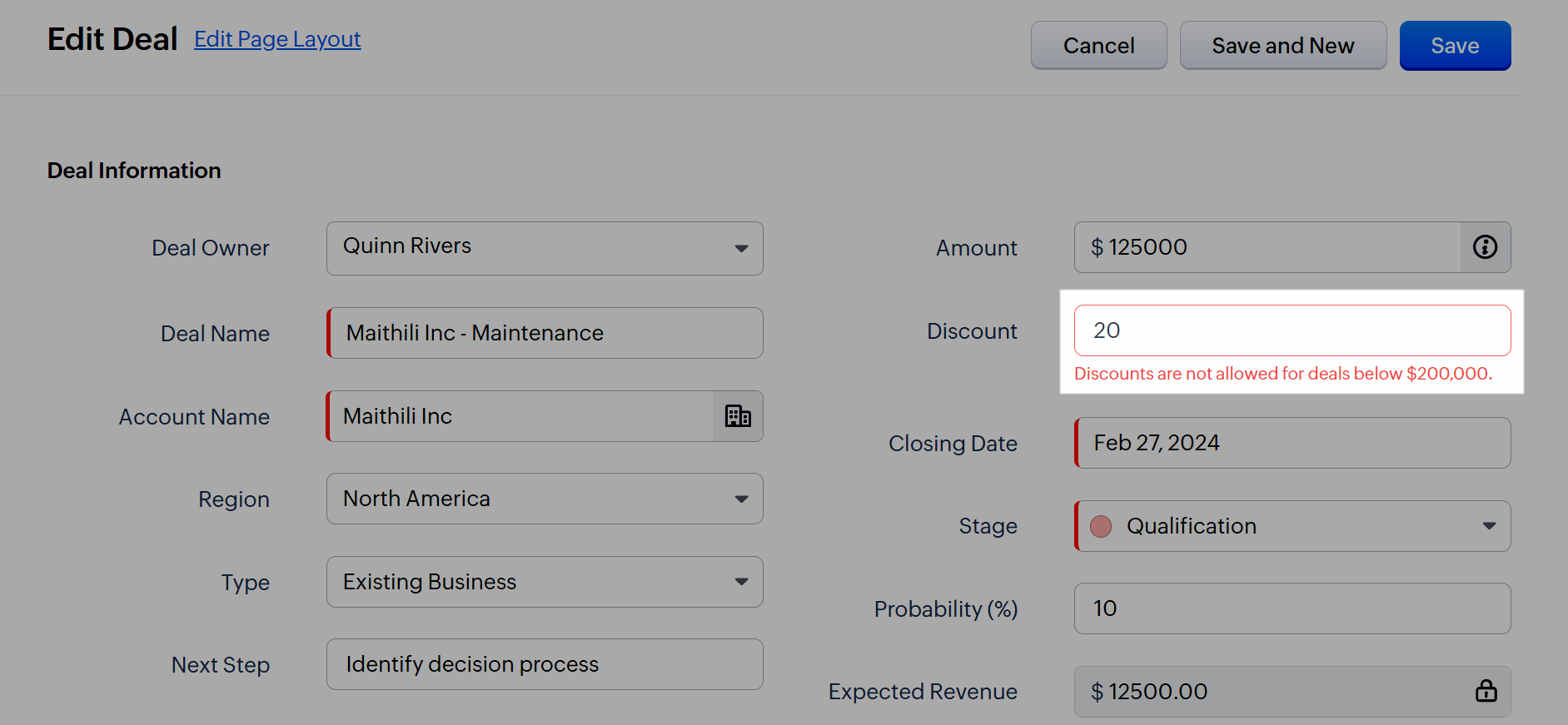Click the Save and New button

pyautogui.click(x=1282, y=46)
